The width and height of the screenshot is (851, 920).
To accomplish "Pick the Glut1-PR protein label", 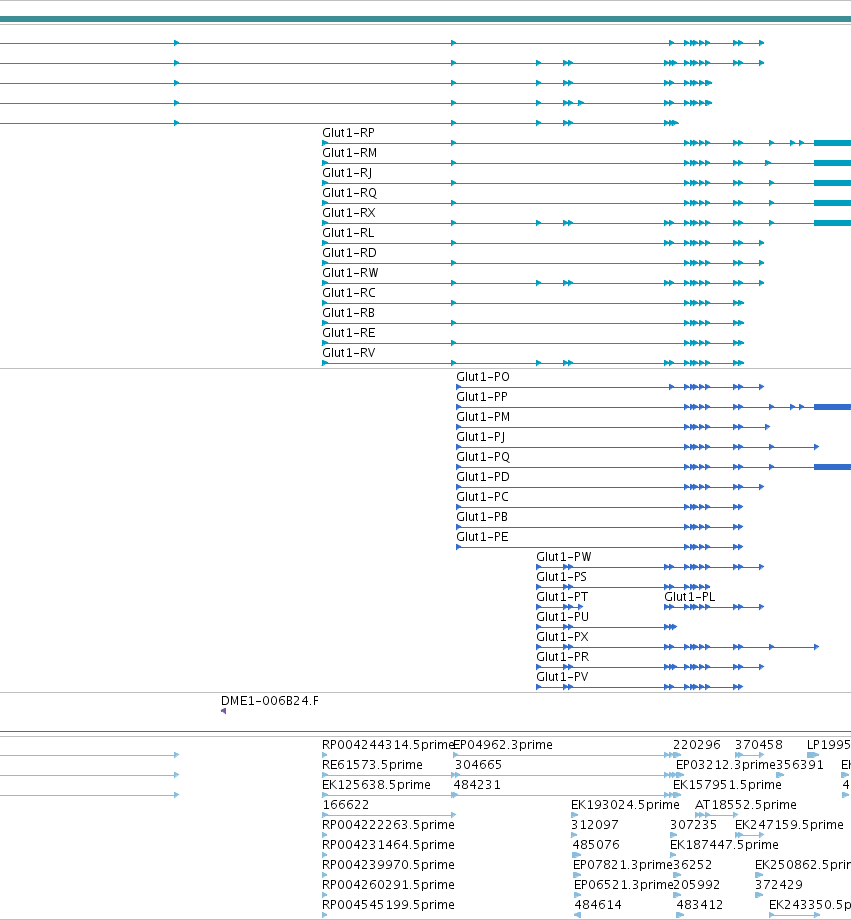I will pos(562,656).
